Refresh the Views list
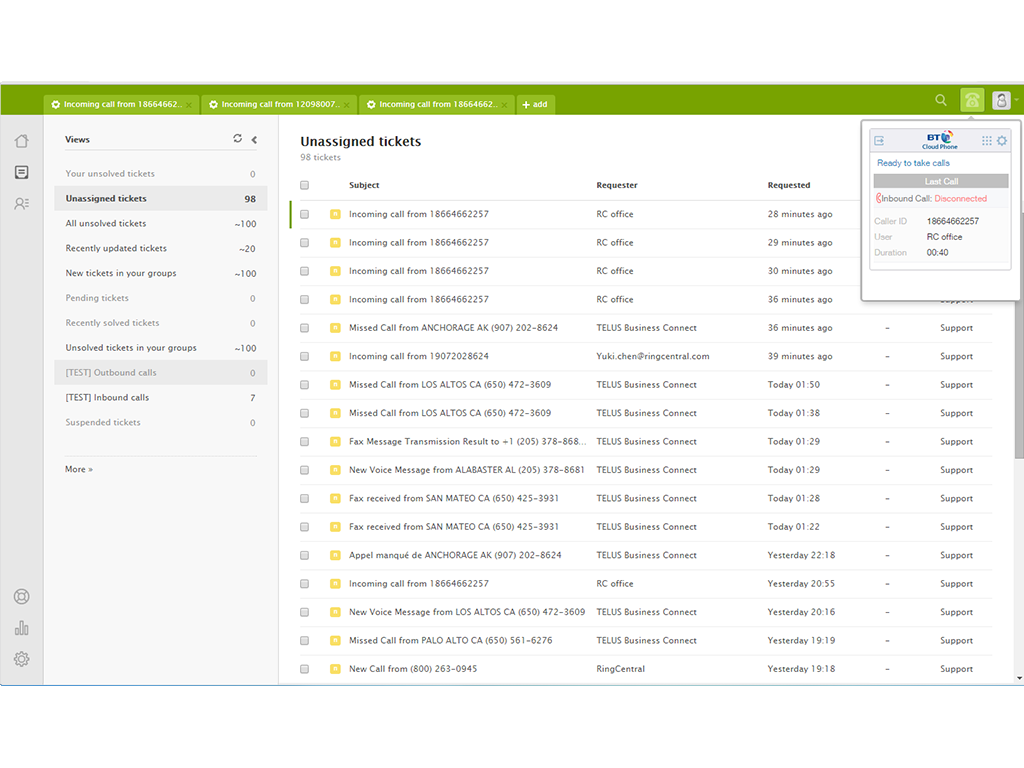Image resolution: width=1024 pixels, height=768 pixels. pos(236,139)
